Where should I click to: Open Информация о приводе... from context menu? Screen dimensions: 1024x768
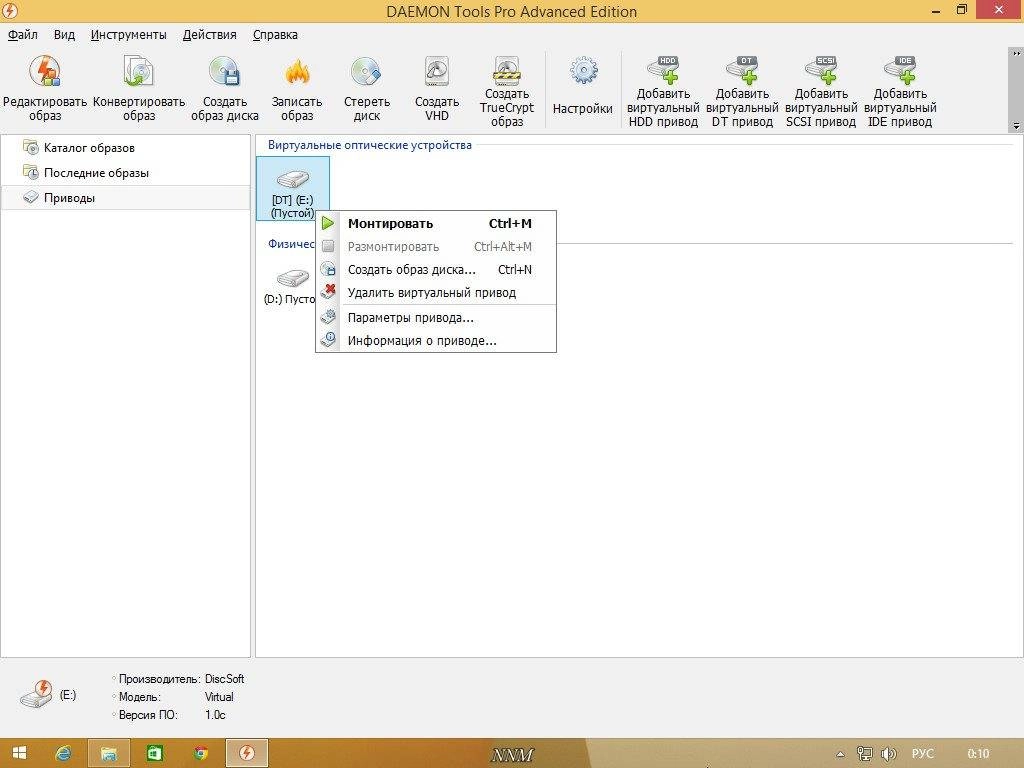pos(436,341)
